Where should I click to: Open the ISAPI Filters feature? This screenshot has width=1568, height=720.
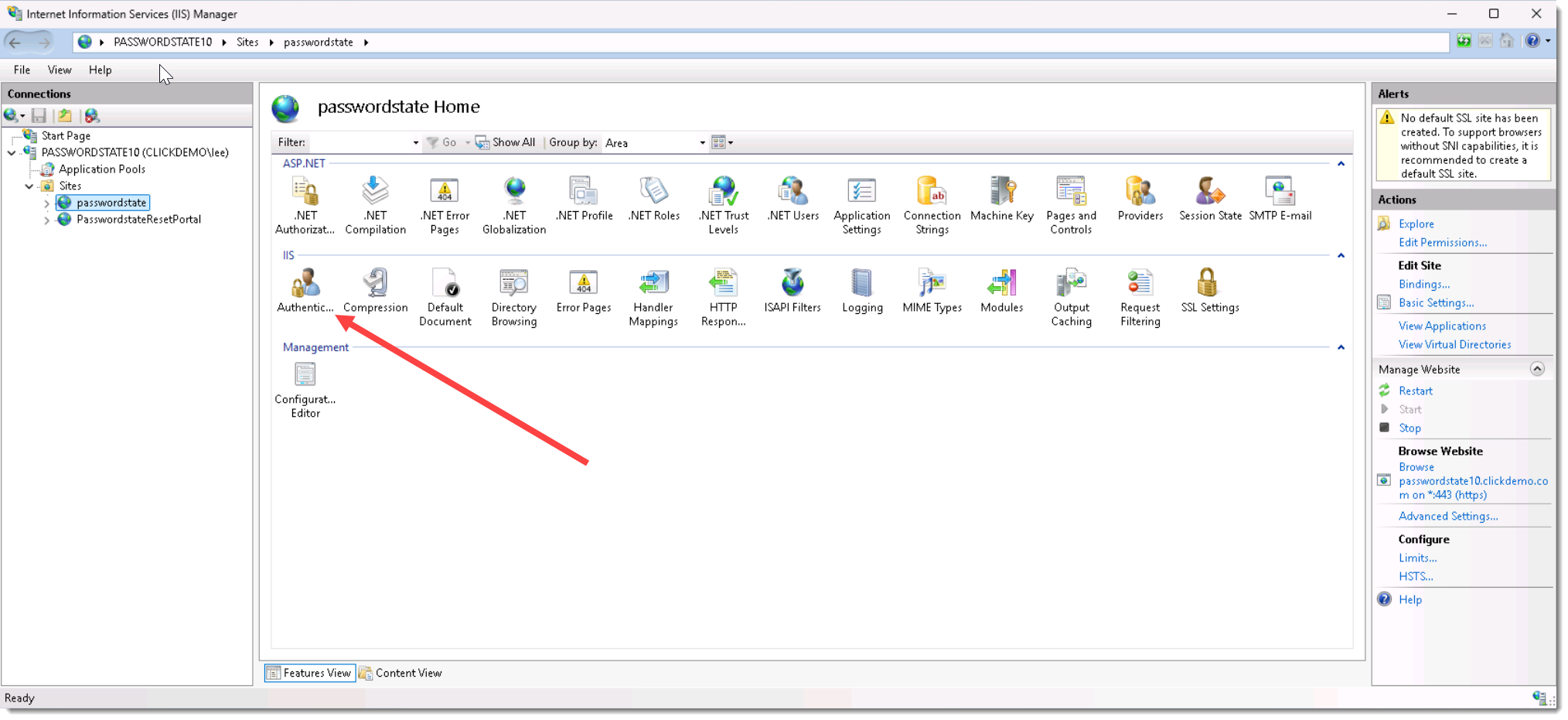(x=793, y=290)
